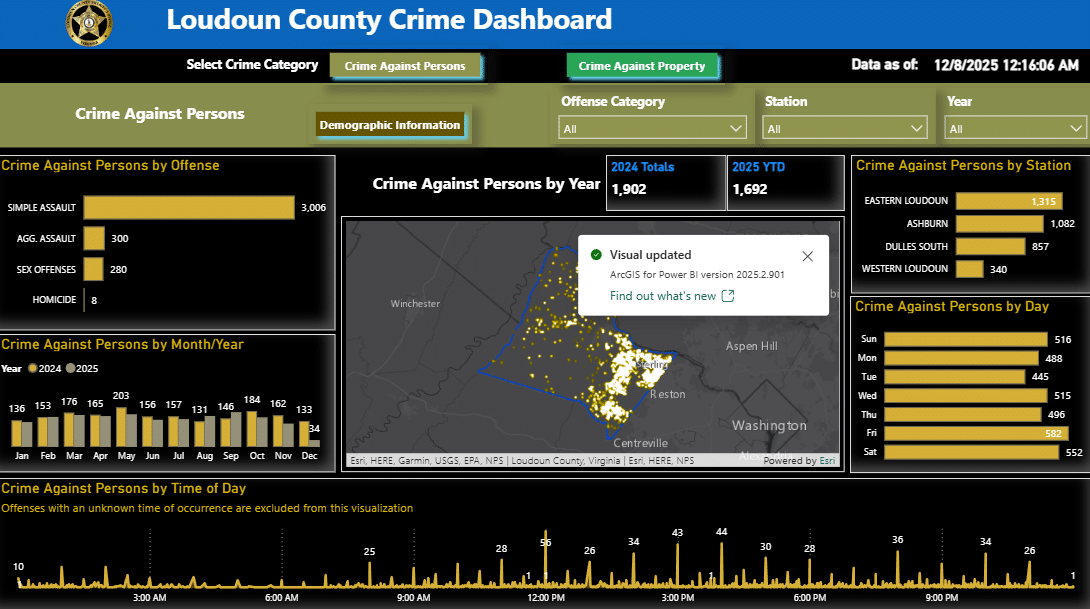Click external link icon beside Find out what's new
Viewport: 1090px width, 609px height.
coord(728,296)
